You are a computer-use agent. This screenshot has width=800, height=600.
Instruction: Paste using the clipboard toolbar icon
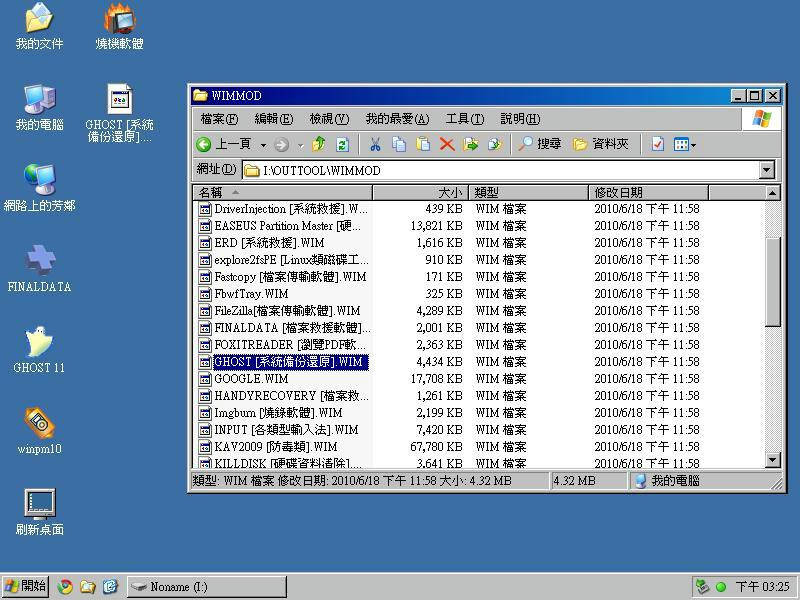pos(423,144)
